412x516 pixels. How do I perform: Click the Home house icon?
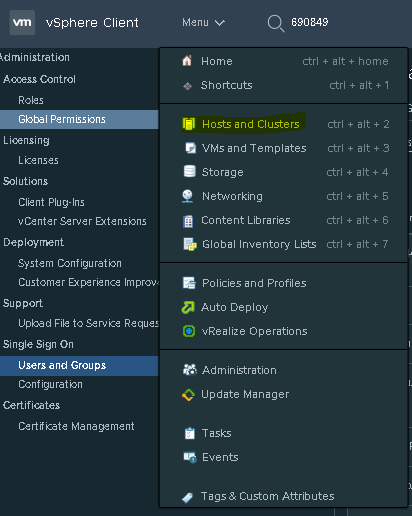187,61
